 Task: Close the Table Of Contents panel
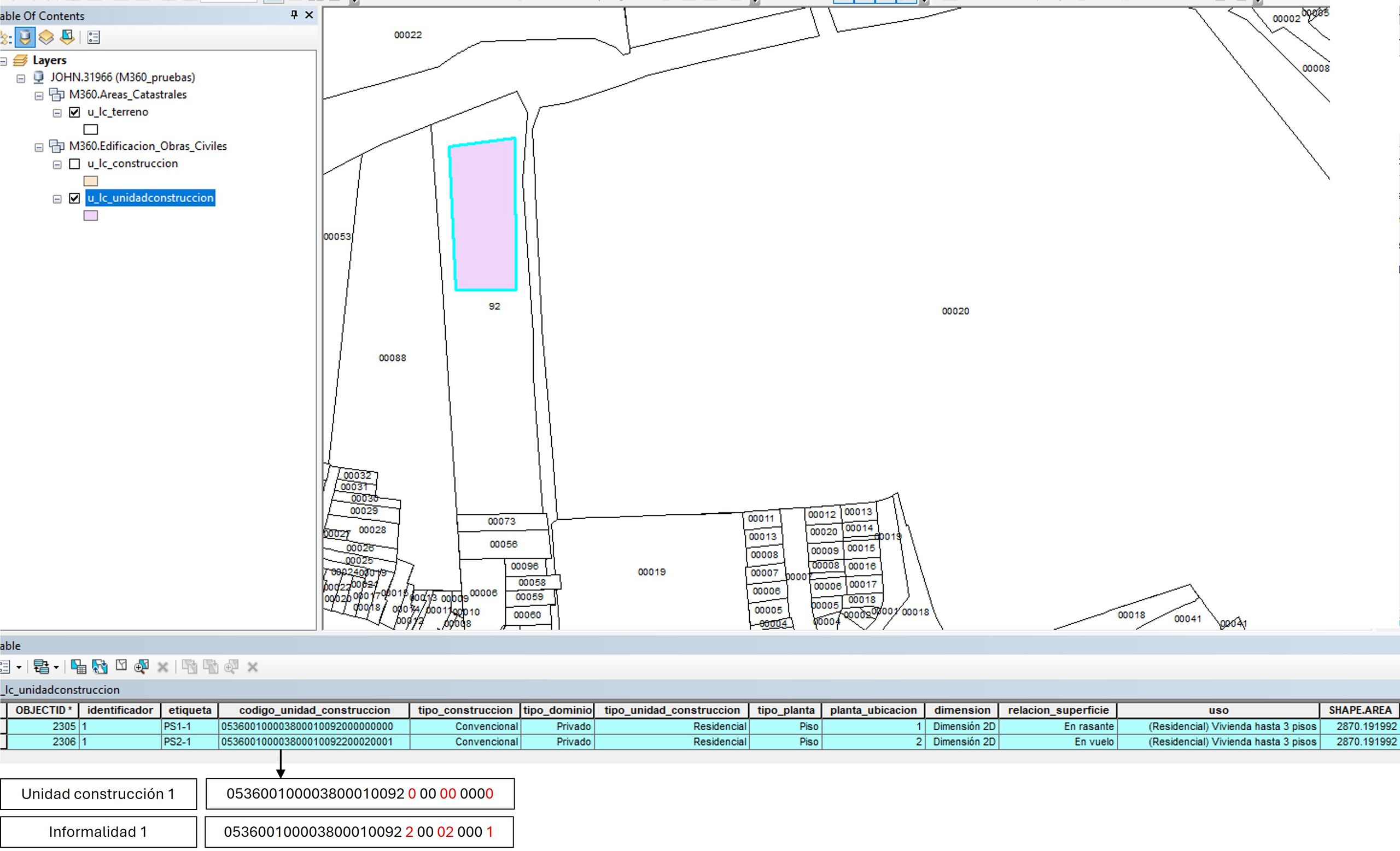click(309, 15)
